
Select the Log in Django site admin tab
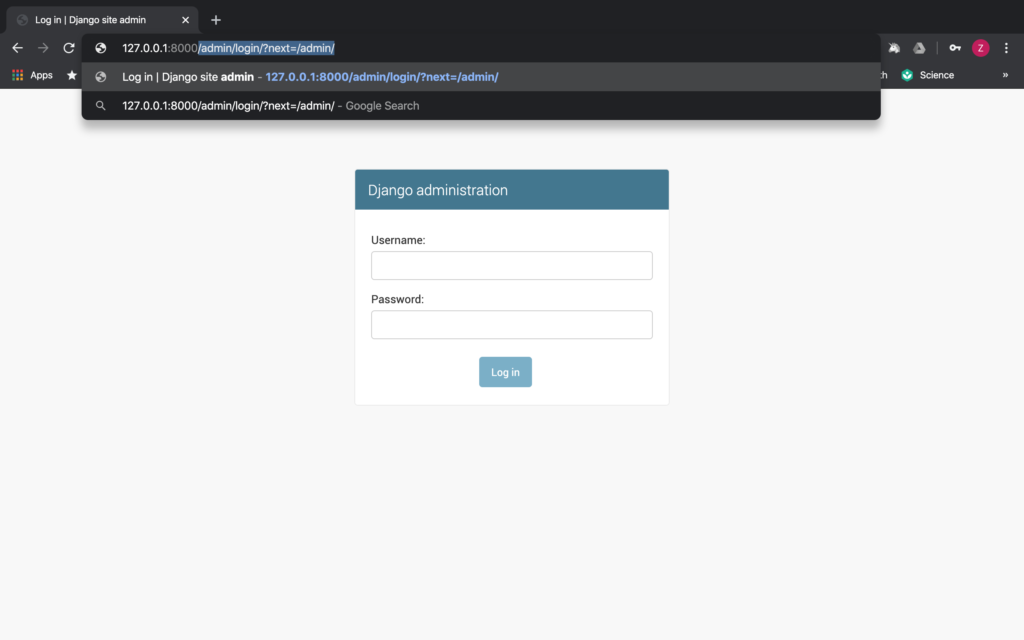(102, 20)
